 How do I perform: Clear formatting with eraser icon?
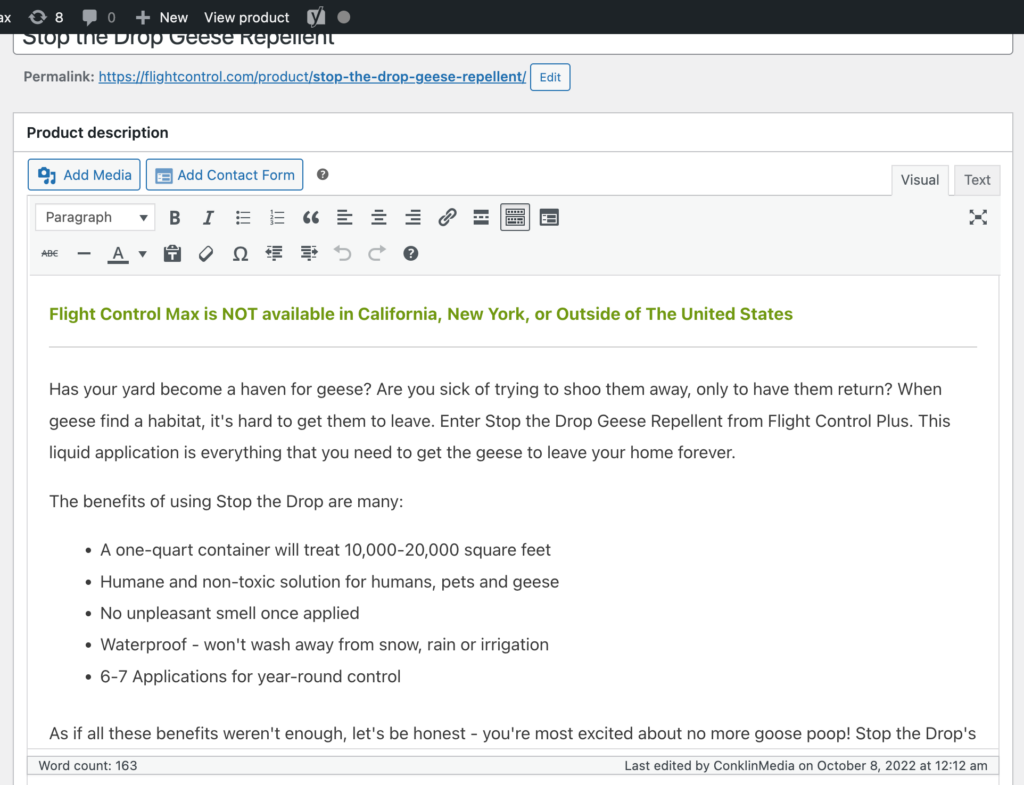[206, 253]
